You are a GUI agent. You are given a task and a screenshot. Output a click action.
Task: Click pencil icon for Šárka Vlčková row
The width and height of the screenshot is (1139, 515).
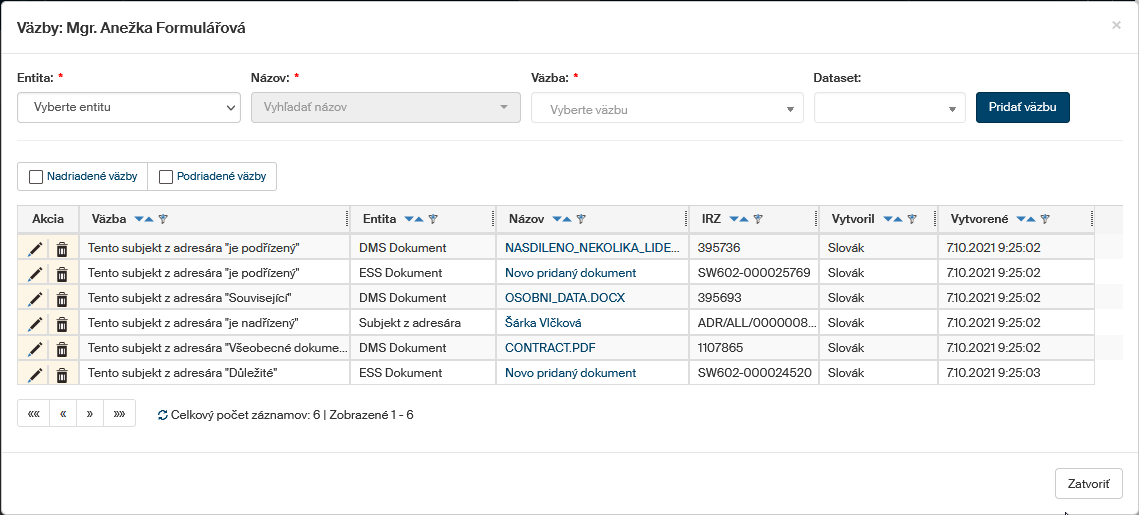[35, 323]
